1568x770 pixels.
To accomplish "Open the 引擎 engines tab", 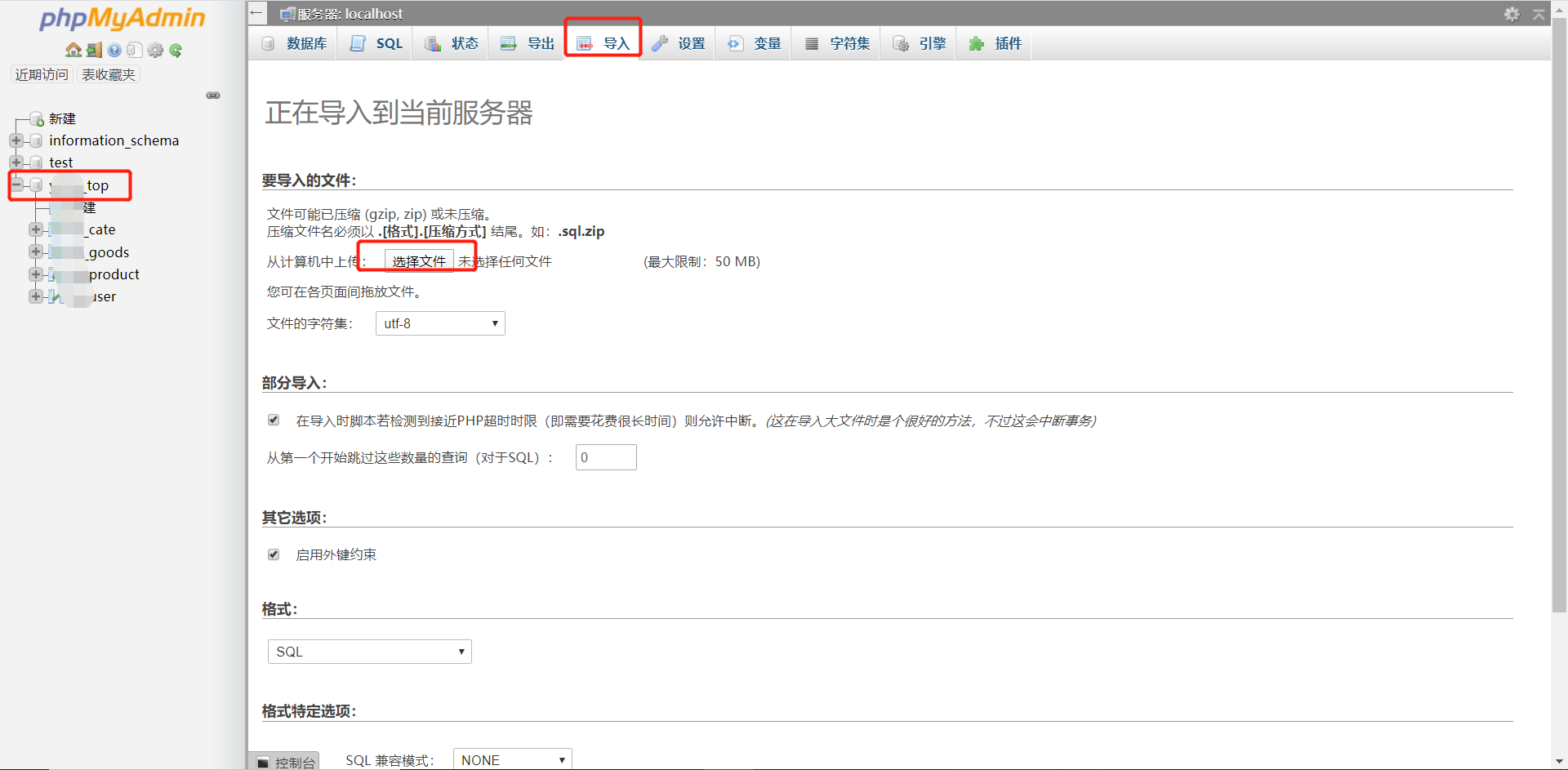I will point(920,43).
